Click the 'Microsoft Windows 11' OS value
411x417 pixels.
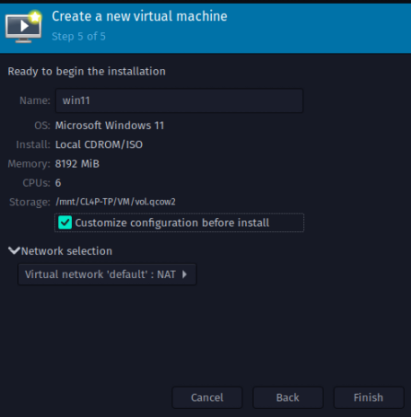(x=110, y=125)
